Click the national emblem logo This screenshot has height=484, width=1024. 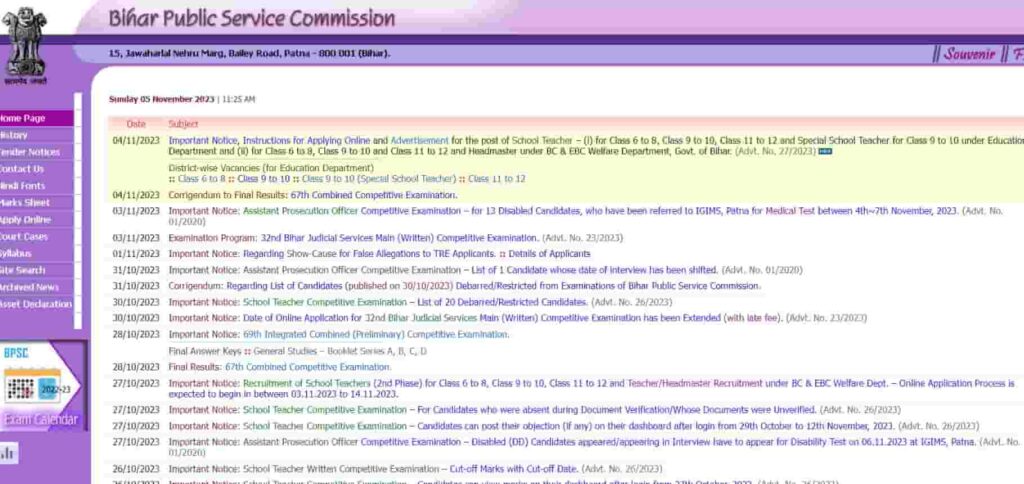coord(25,46)
